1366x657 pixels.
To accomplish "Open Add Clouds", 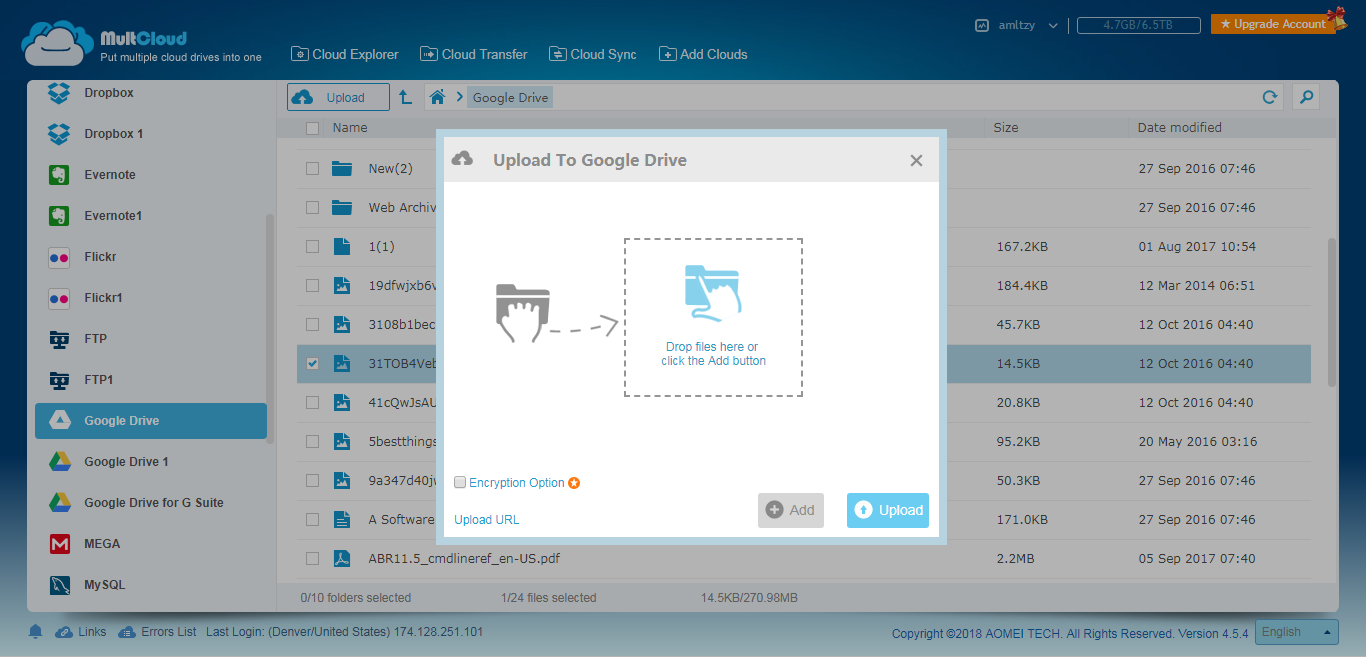I will (703, 54).
